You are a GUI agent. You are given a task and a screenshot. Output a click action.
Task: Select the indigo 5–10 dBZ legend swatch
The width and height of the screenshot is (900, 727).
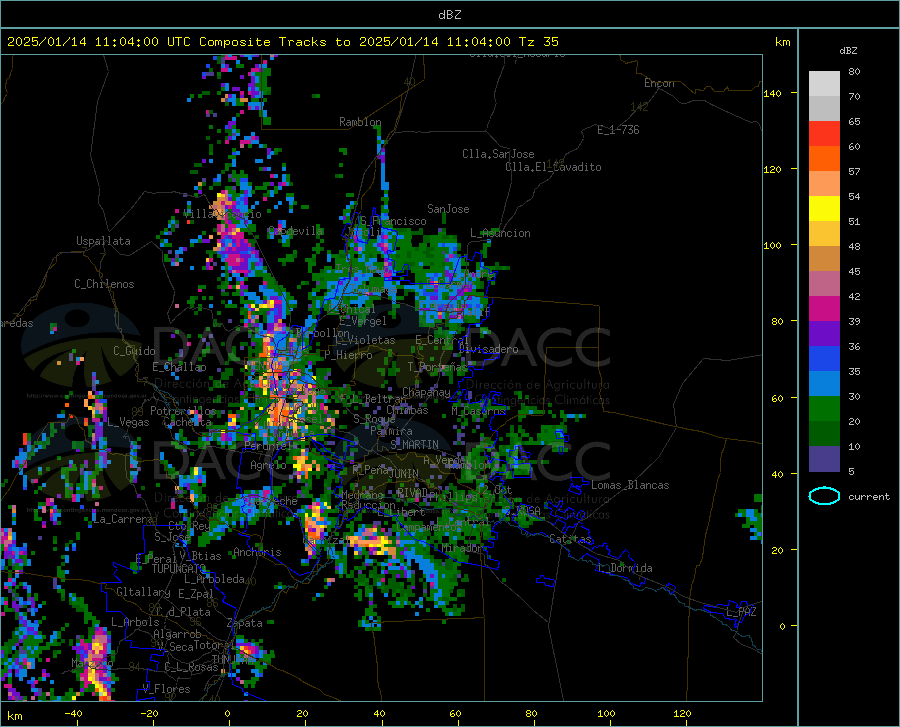[824, 458]
